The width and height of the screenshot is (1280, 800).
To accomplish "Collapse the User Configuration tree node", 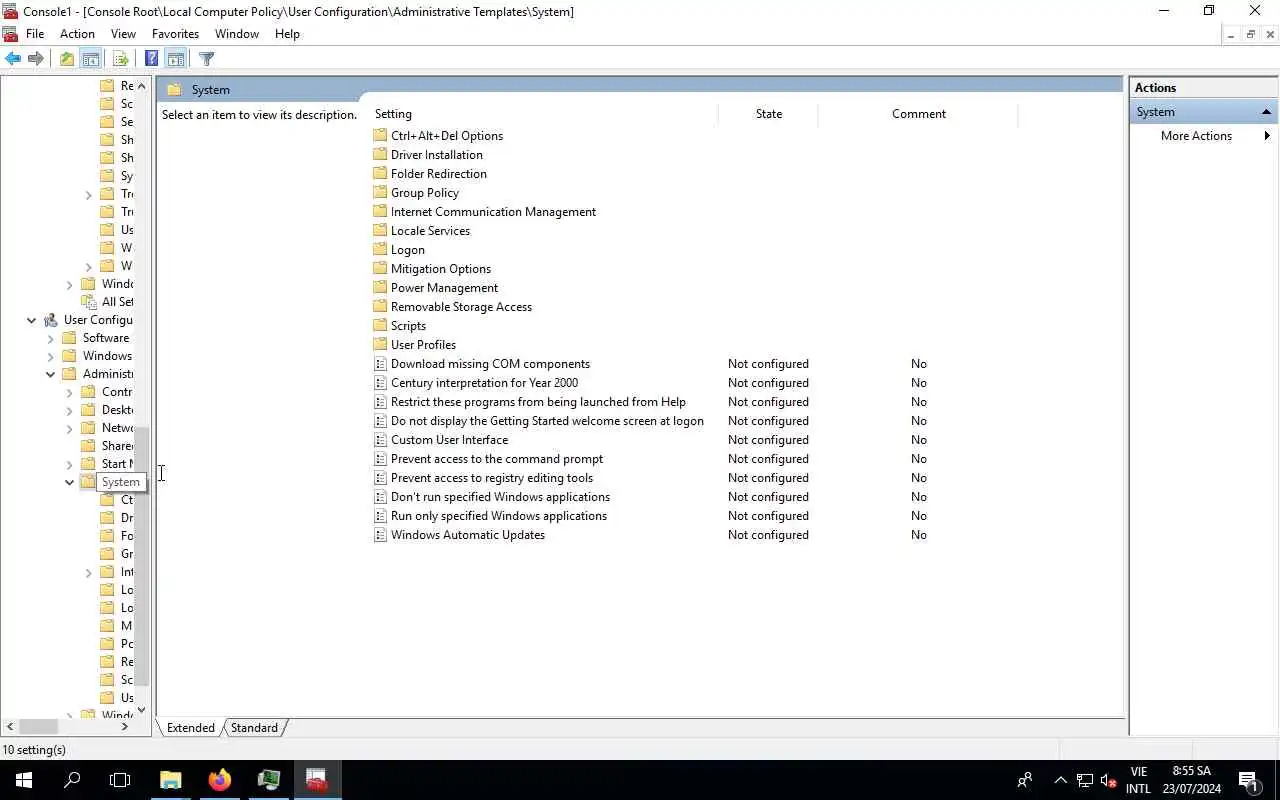I will point(32,320).
